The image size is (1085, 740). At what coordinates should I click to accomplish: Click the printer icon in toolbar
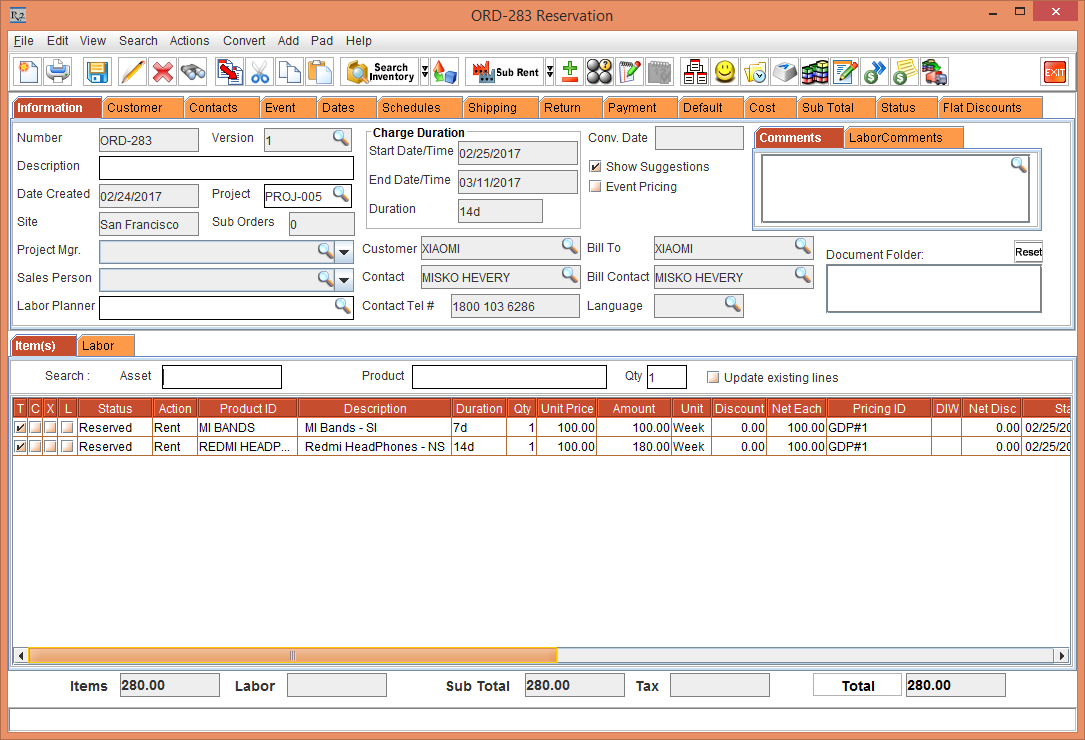click(58, 72)
